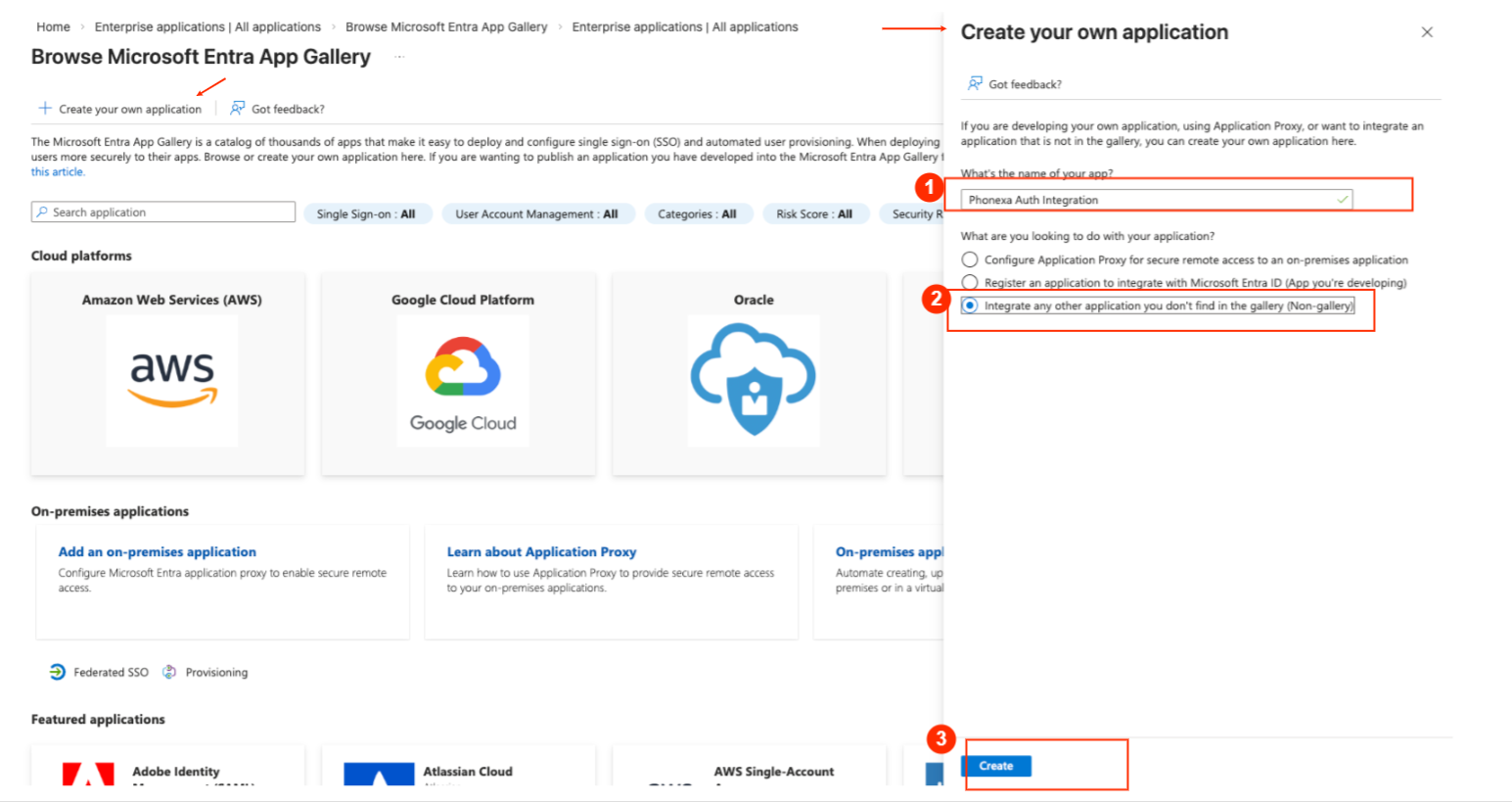
Task: Click the Federated SSO icon
Action: [x=58, y=672]
